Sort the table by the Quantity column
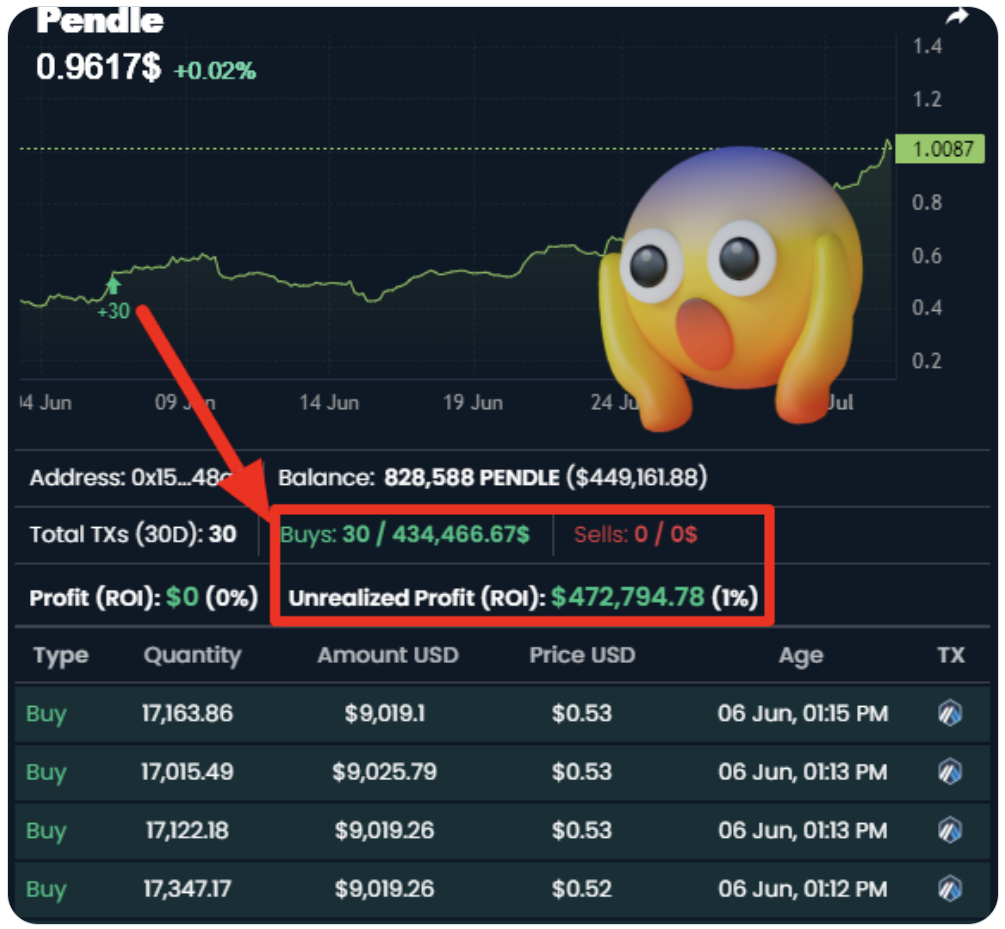Screen dimensions: 1005x929 [x=192, y=656]
